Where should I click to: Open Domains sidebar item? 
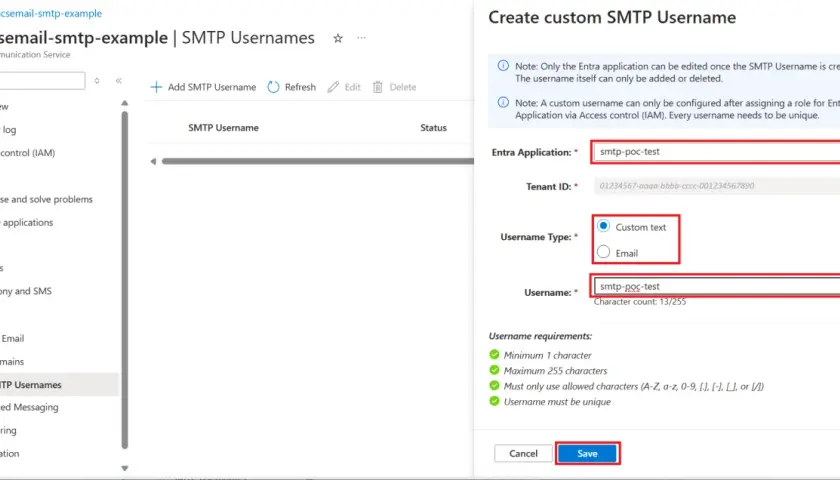pos(12,362)
